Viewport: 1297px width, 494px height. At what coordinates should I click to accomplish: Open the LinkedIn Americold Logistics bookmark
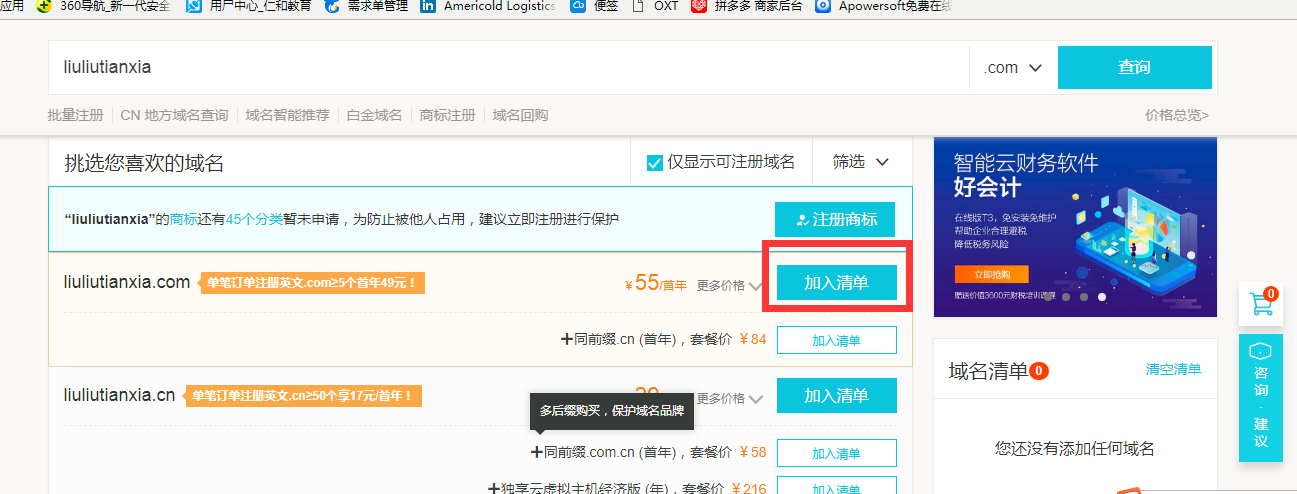point(488,6)
